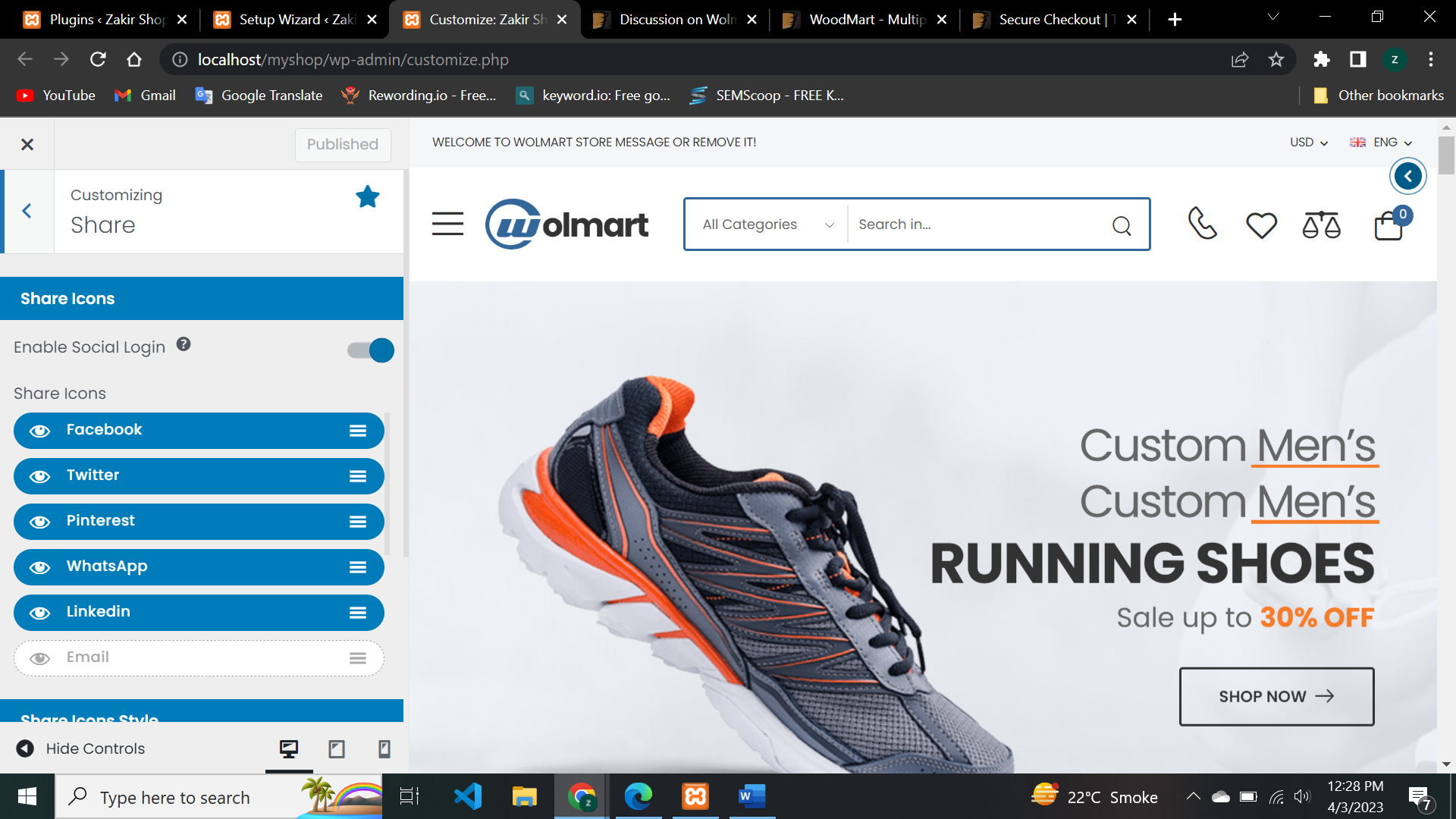This screenshot has height=819, width=1456.
Task: Toggle Enable Social Login switch
Action: point(371,350)
